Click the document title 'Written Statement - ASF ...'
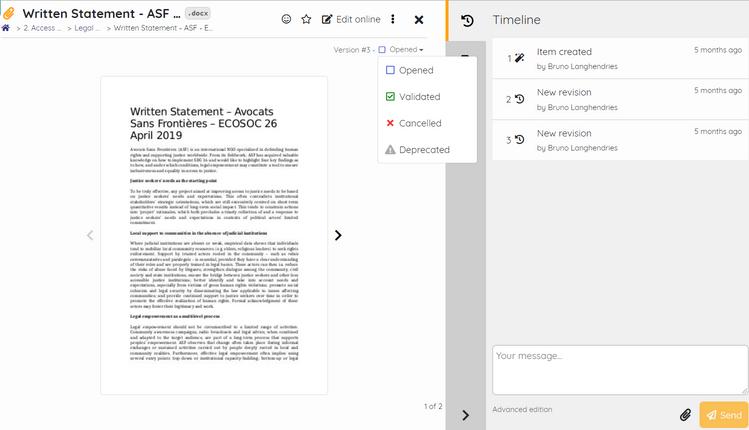The image size is (749, 430). coord(101,13)
